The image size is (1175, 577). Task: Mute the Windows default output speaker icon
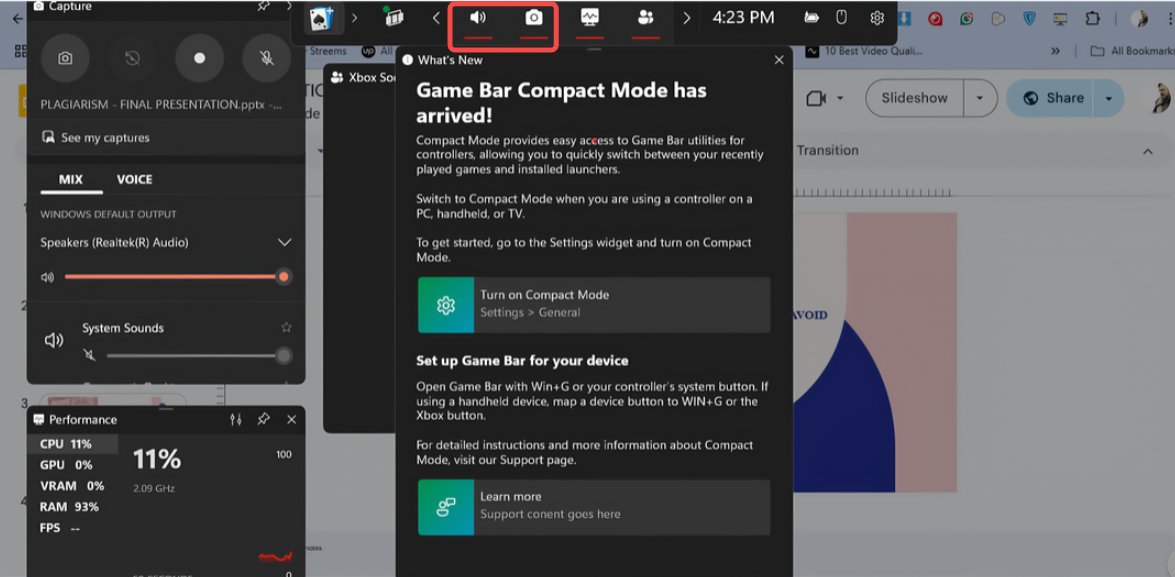coord(48,277)
